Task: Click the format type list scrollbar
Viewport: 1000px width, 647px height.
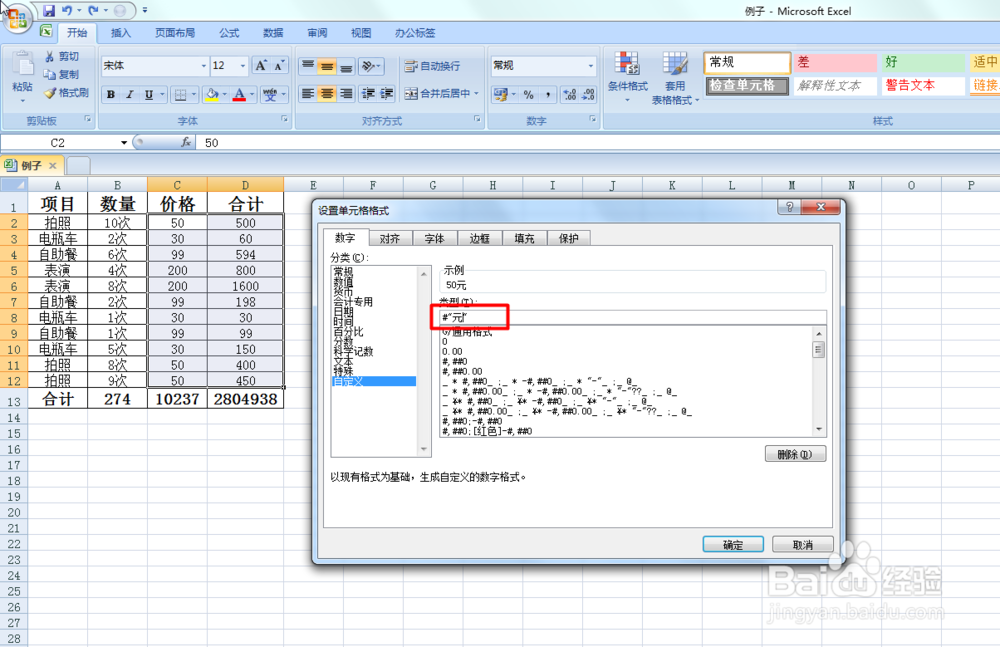Action: coord(819,381)
